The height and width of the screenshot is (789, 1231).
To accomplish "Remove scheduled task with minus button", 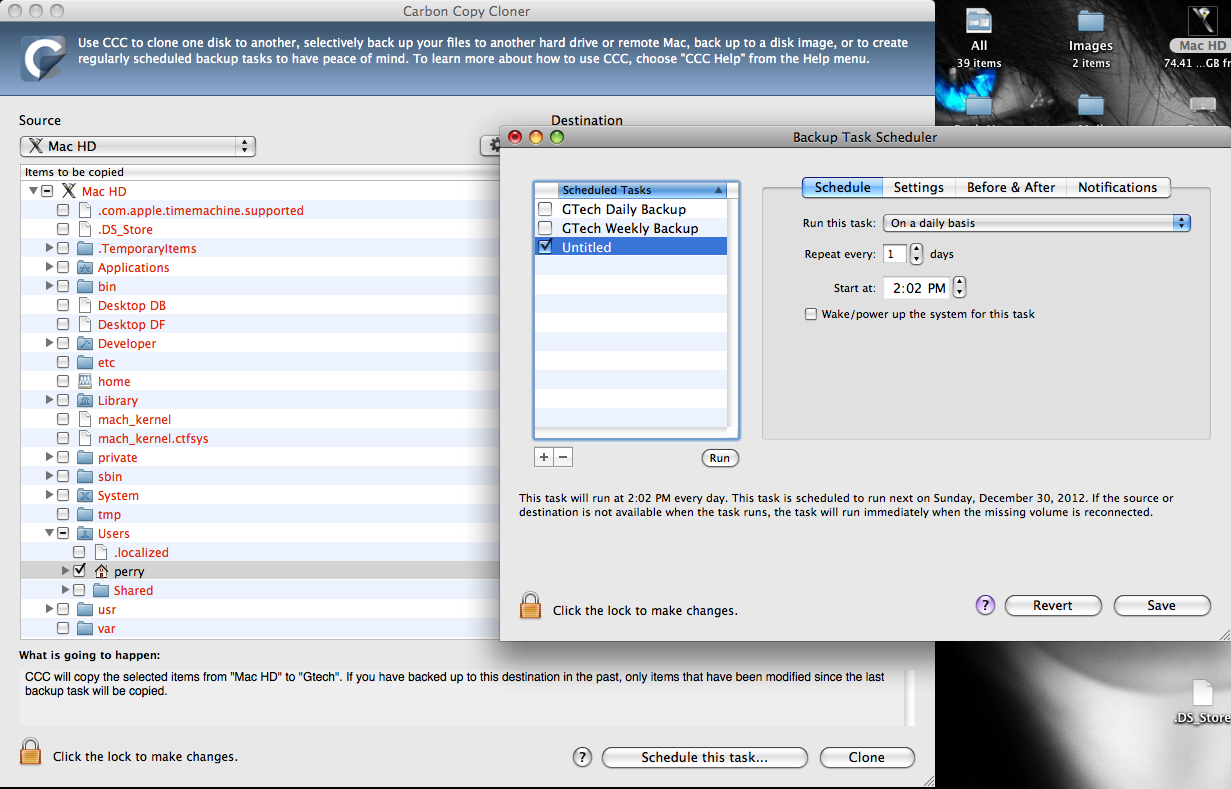I will tap(563, 457).
